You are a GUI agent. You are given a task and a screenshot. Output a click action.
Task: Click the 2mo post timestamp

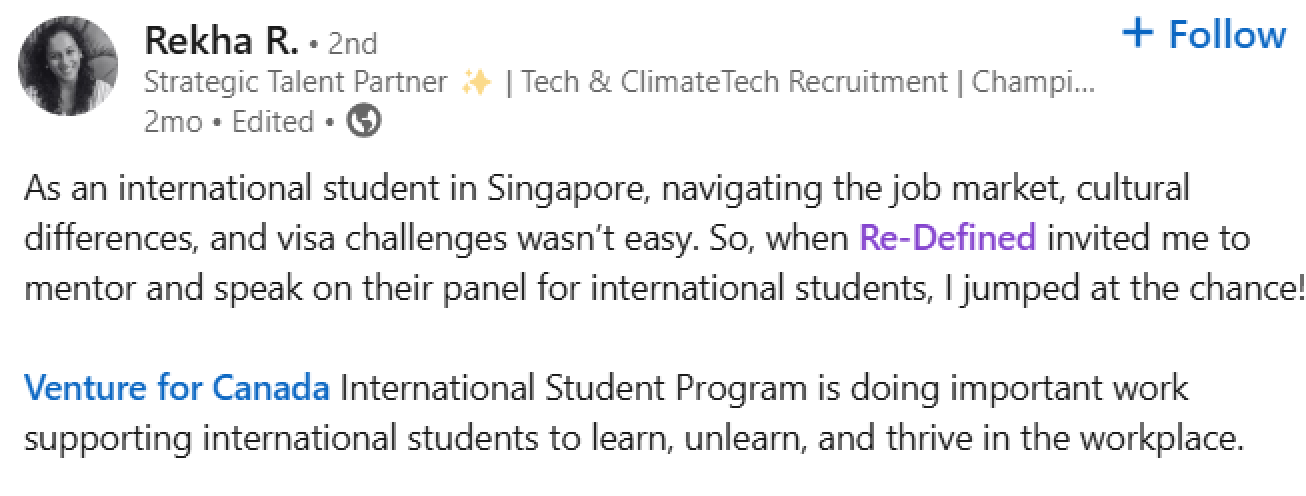pos(172,122)
